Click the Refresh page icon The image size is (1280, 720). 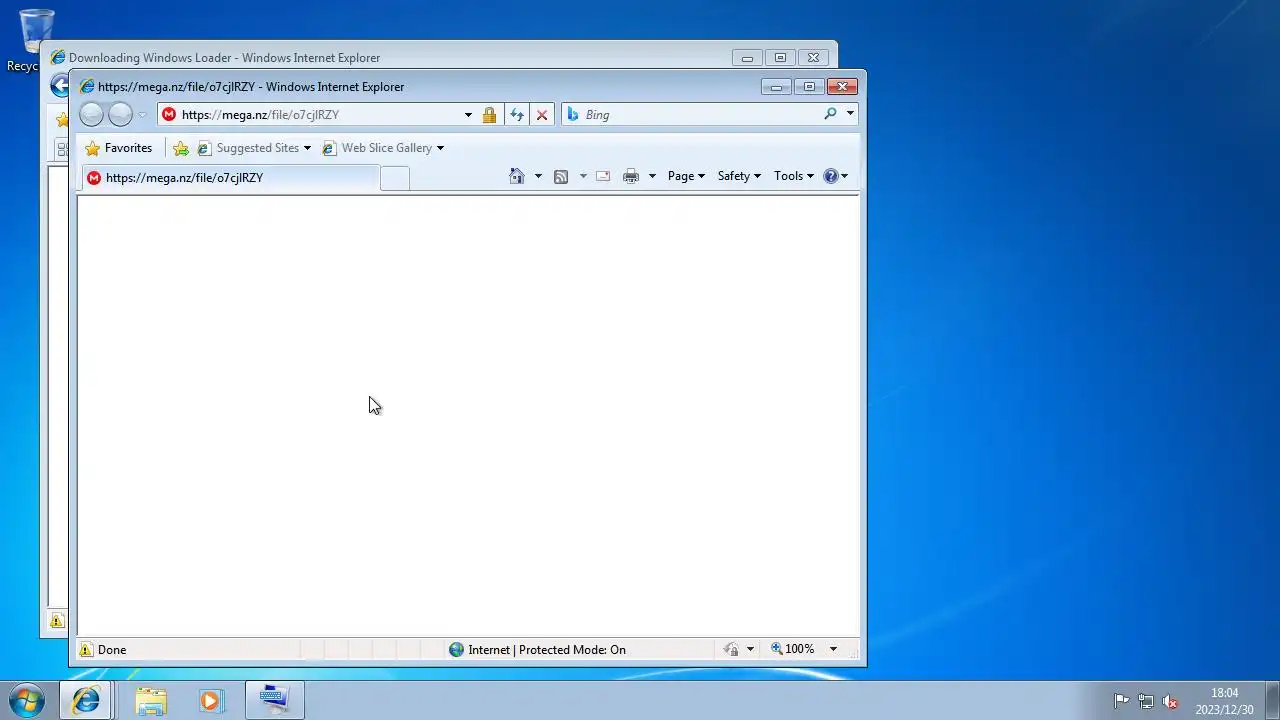(517, 115)
